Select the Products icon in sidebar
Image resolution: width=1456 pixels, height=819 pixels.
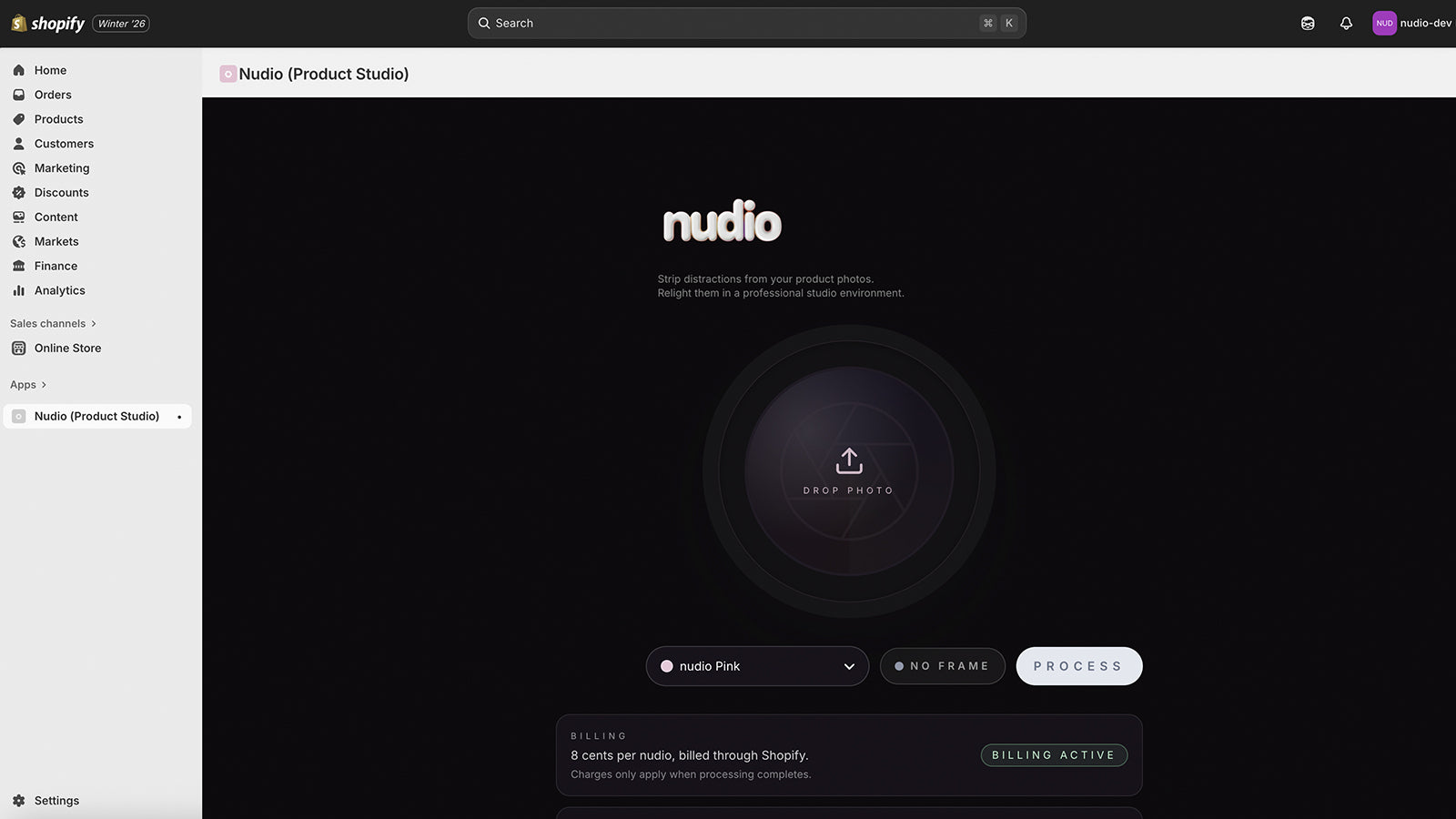click(x=19, y=119)
